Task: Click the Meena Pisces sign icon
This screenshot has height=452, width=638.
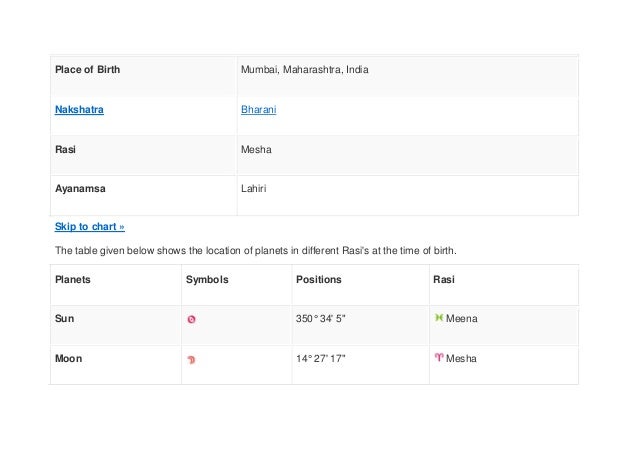Action: point(437,318)
